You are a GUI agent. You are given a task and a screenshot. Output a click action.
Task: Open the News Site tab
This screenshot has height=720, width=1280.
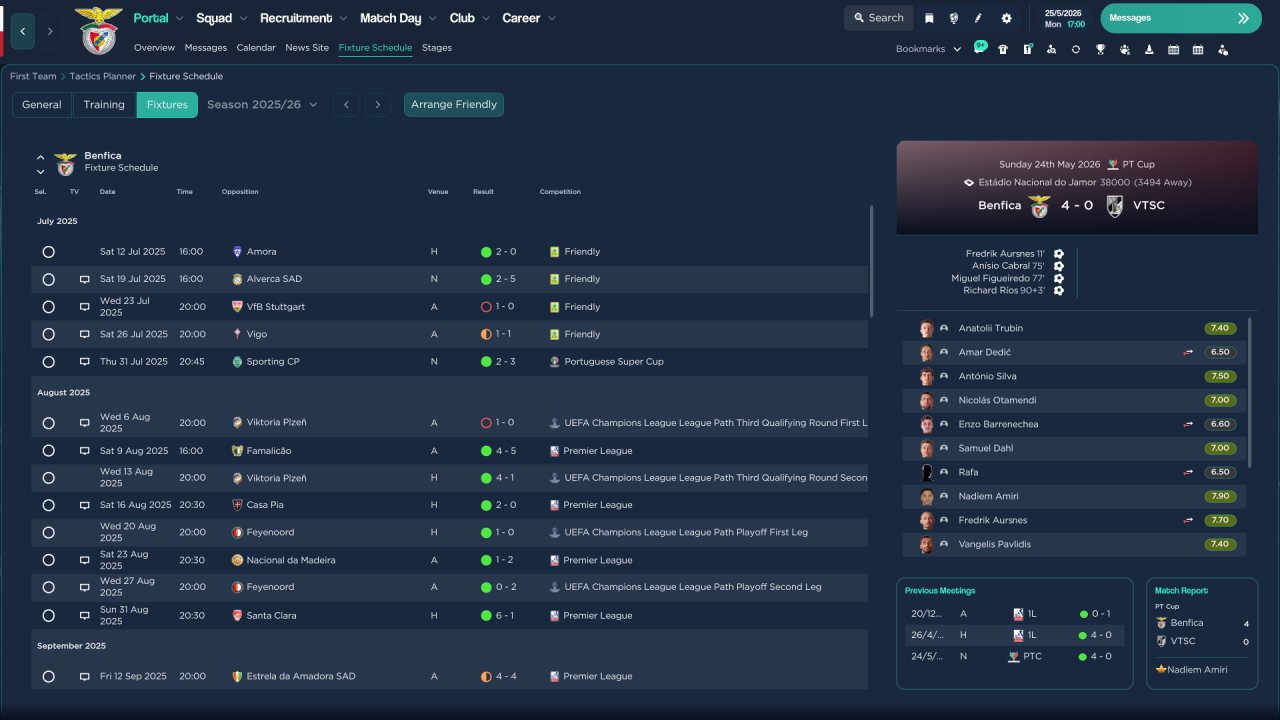[x=307, y=48]
